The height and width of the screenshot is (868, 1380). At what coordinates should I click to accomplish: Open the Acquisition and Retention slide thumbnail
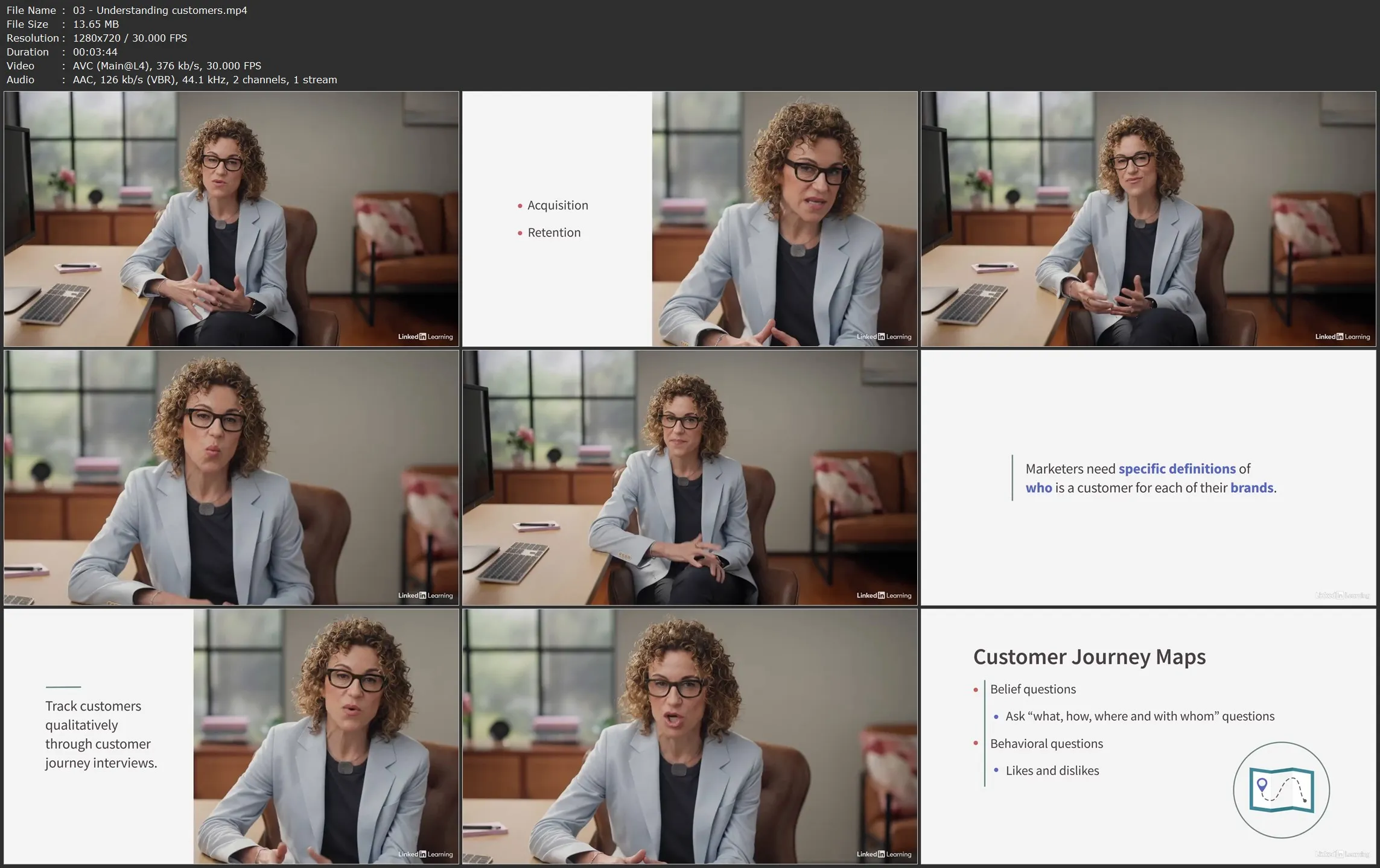pos(689,218)
